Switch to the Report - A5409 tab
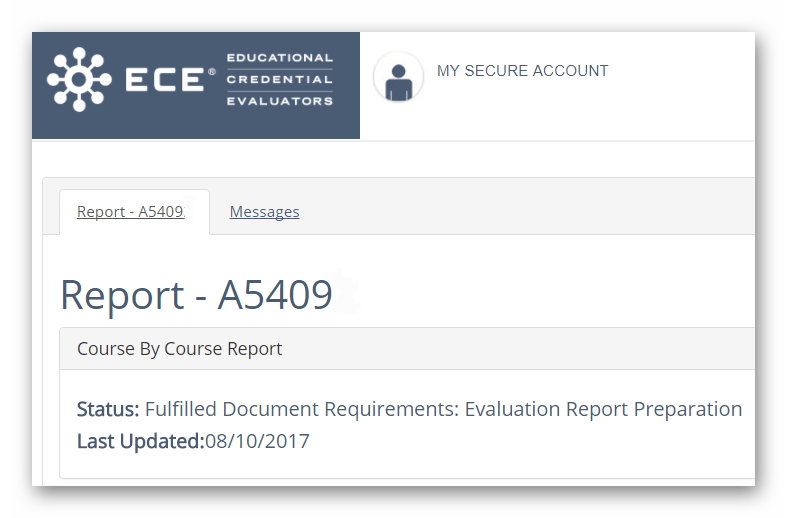 pos(131,211)
